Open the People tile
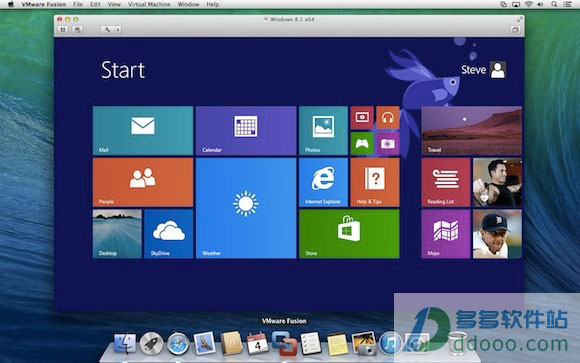This screenshot has height=363, width=580. pyautogui.click(x=143, y=182)
